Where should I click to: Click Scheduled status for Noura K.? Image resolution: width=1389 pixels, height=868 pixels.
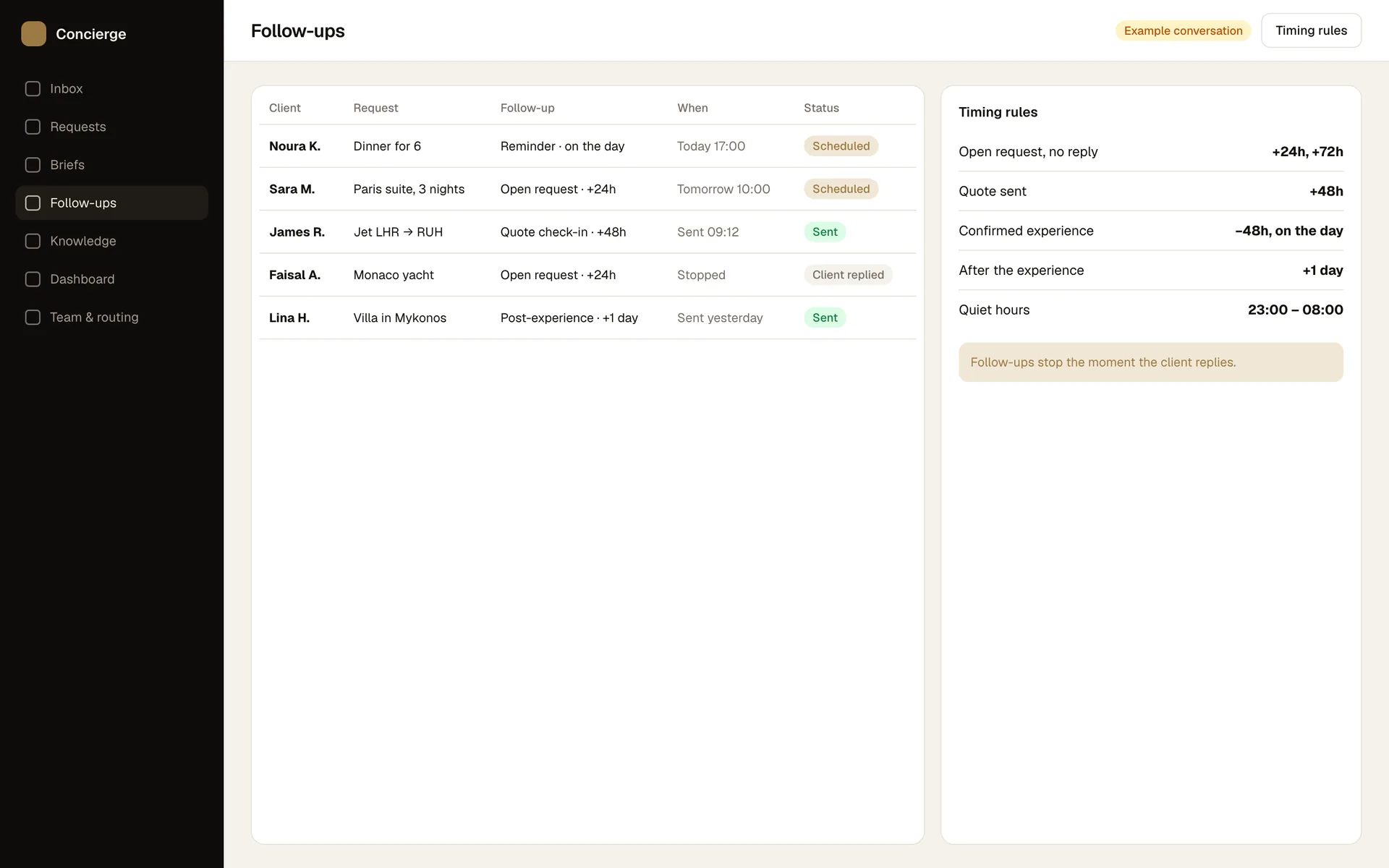click(x=841, y=146)
